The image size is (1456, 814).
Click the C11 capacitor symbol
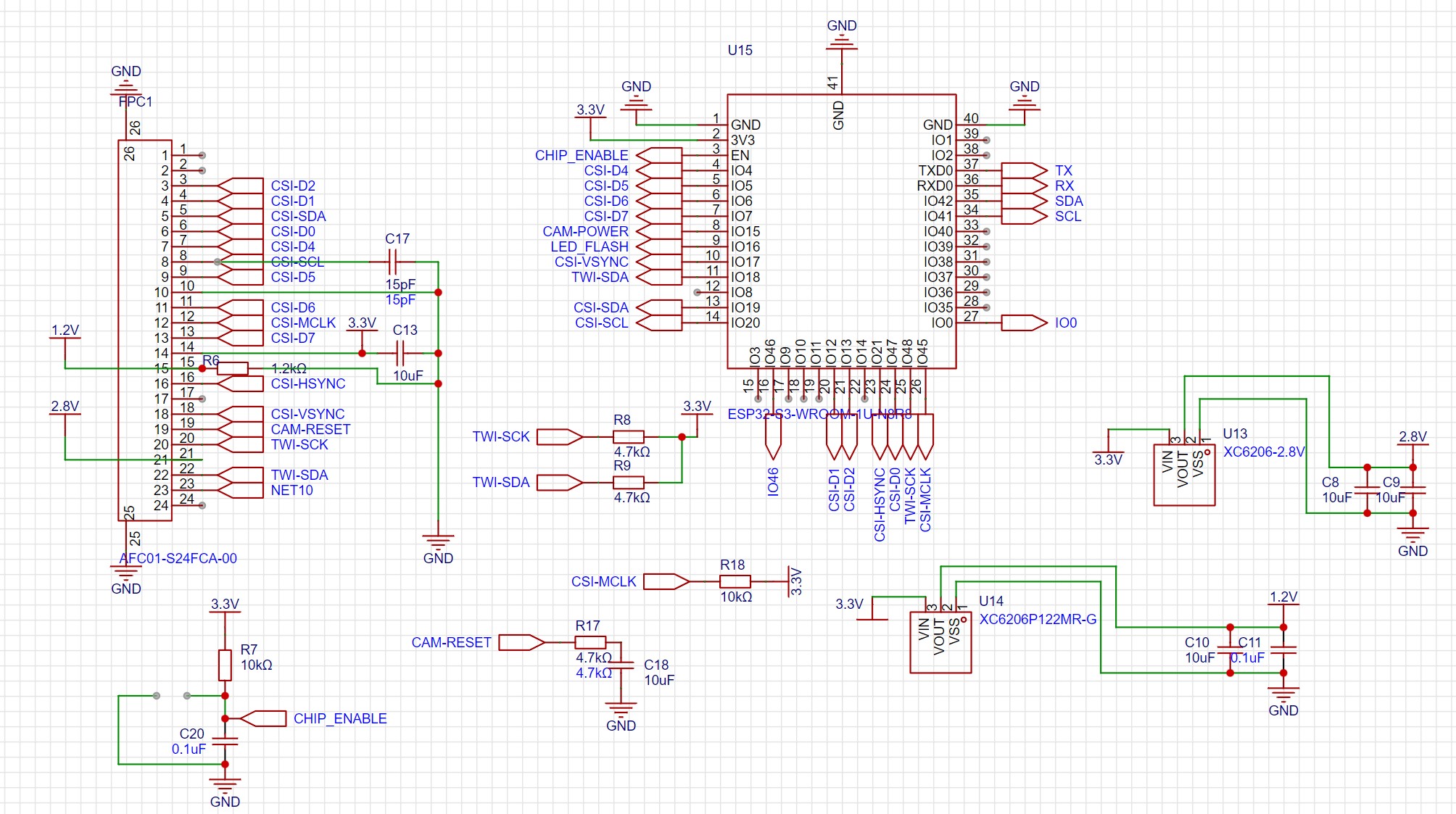pyautogui.click(x=1283, y=650)
